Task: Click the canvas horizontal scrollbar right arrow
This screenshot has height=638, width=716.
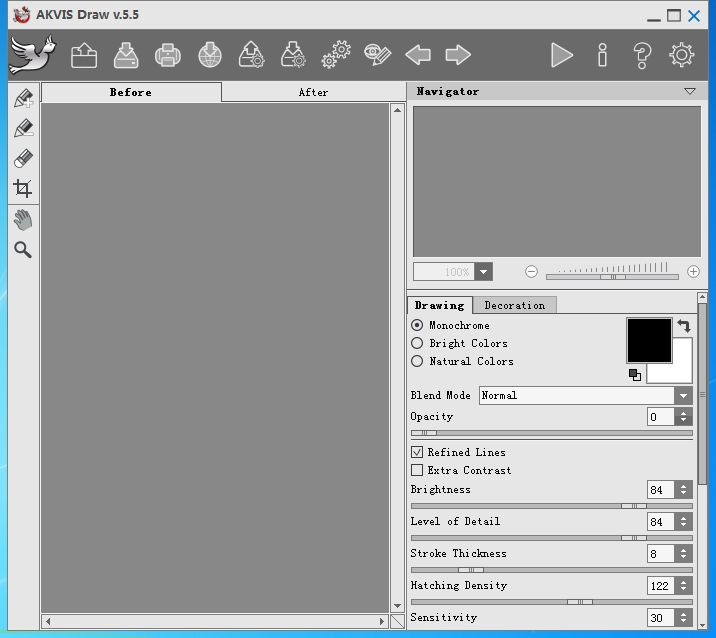Action: click(382, 622)
